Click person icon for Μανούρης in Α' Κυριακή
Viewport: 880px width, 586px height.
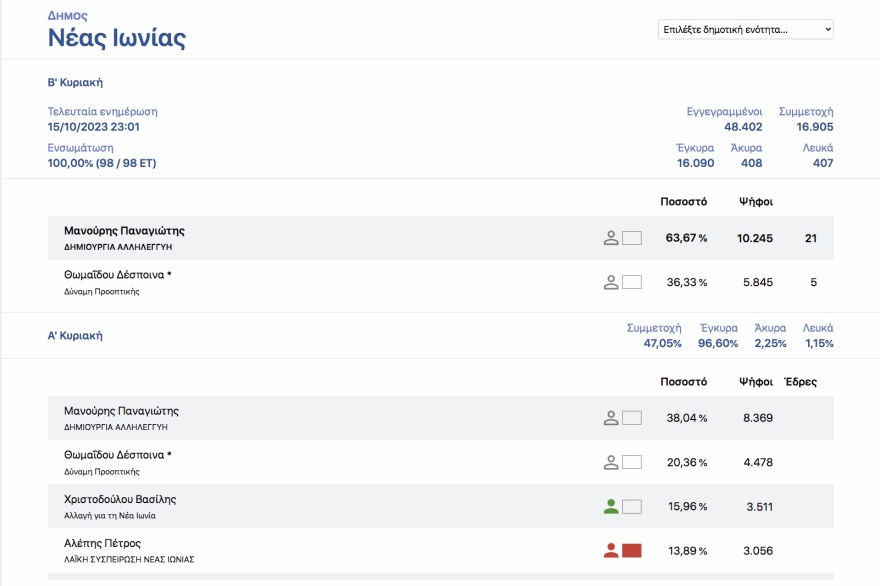pos(611,418)
